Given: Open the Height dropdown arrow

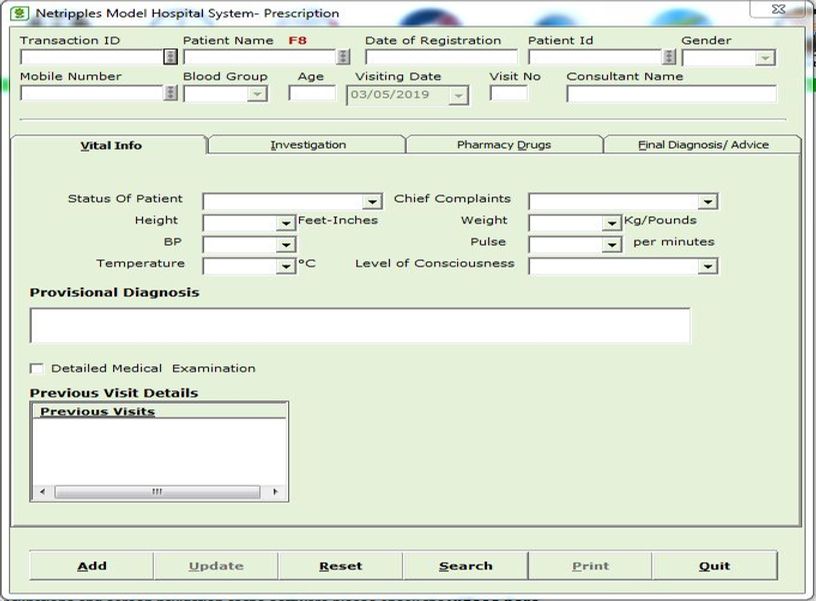Looking at the screenshot, I should pos(286,223).
